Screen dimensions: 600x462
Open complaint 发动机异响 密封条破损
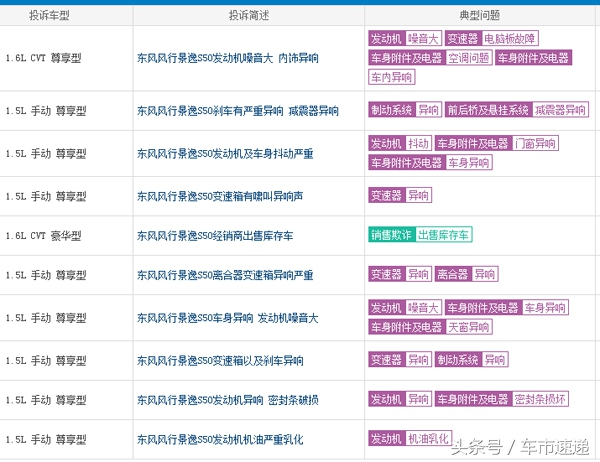click(x=228, y=400)
